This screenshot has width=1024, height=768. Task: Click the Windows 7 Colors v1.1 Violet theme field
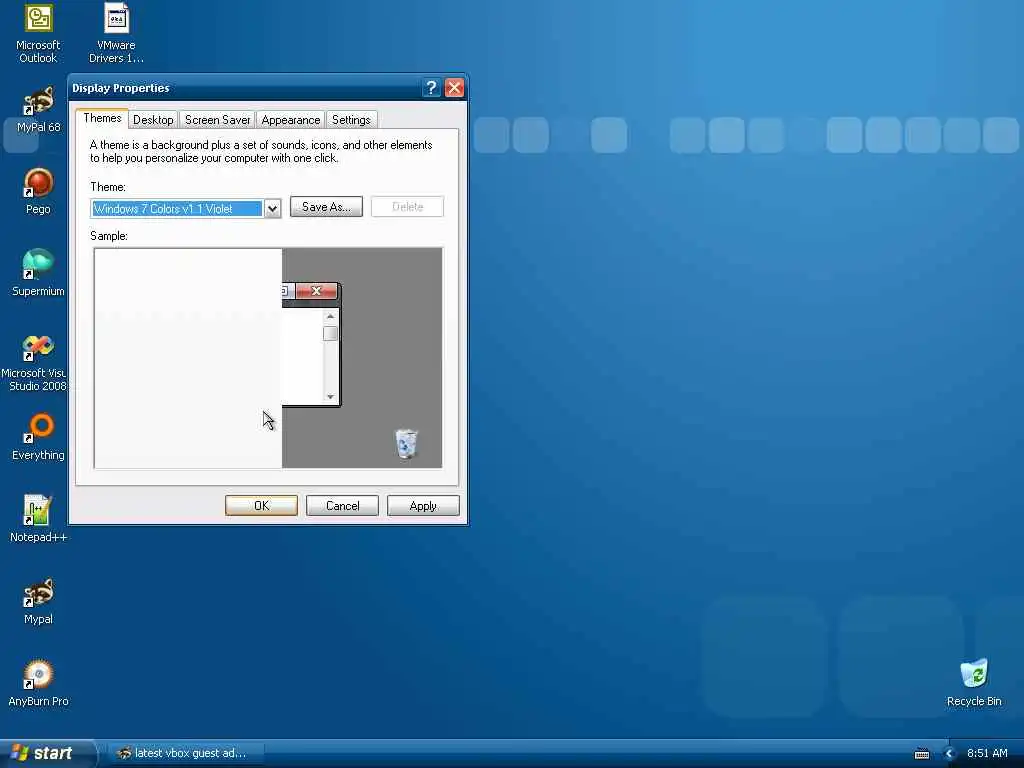coord(177,209)
